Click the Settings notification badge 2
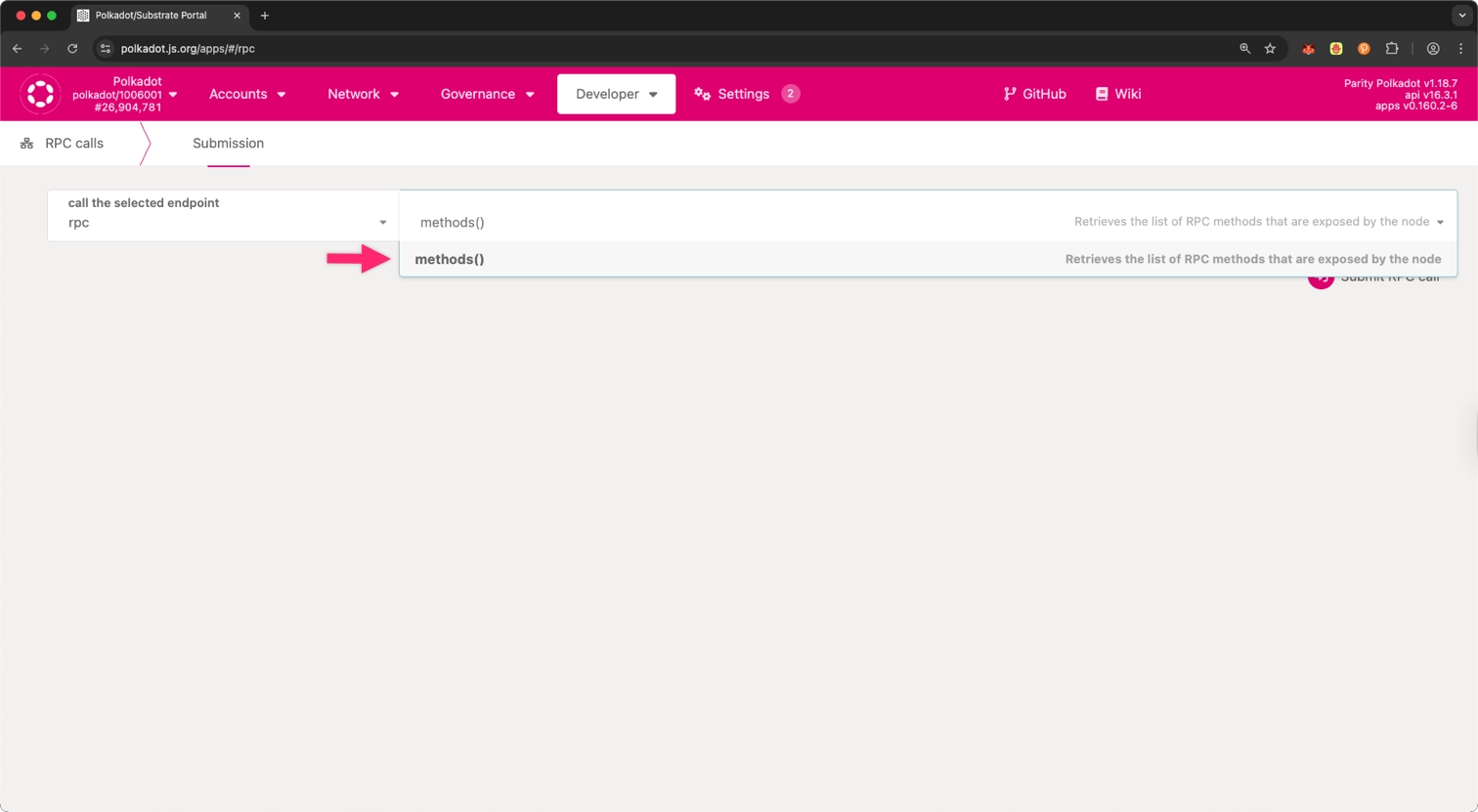 tap(790, 94)
